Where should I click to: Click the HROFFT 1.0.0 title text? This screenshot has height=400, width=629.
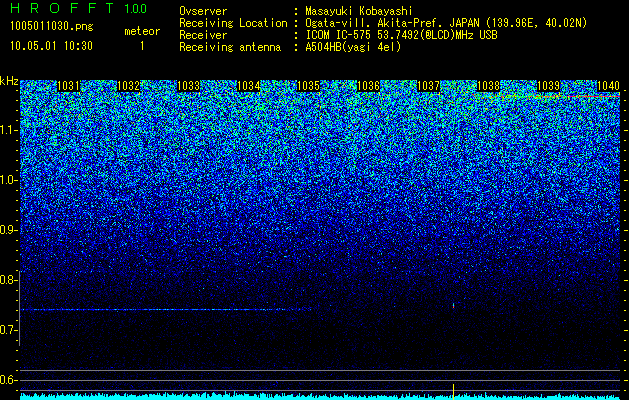point(79,8)
